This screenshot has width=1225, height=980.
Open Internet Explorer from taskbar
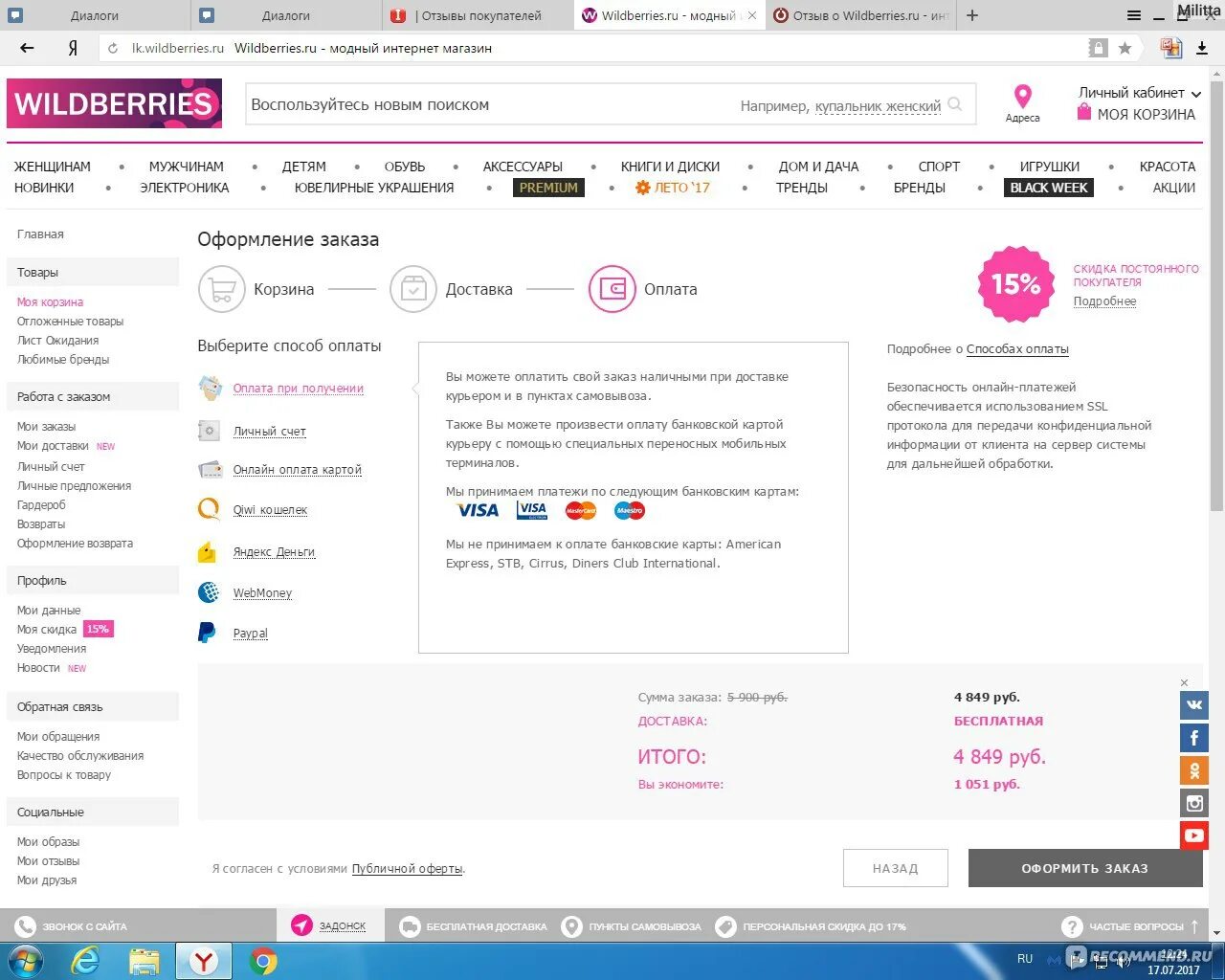(86, 961)
